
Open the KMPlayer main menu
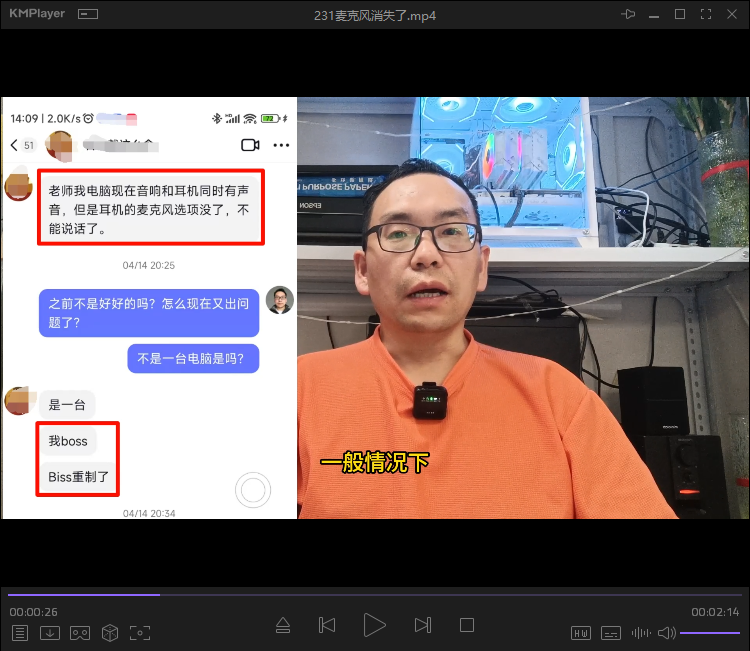click(x=38, y=15)
